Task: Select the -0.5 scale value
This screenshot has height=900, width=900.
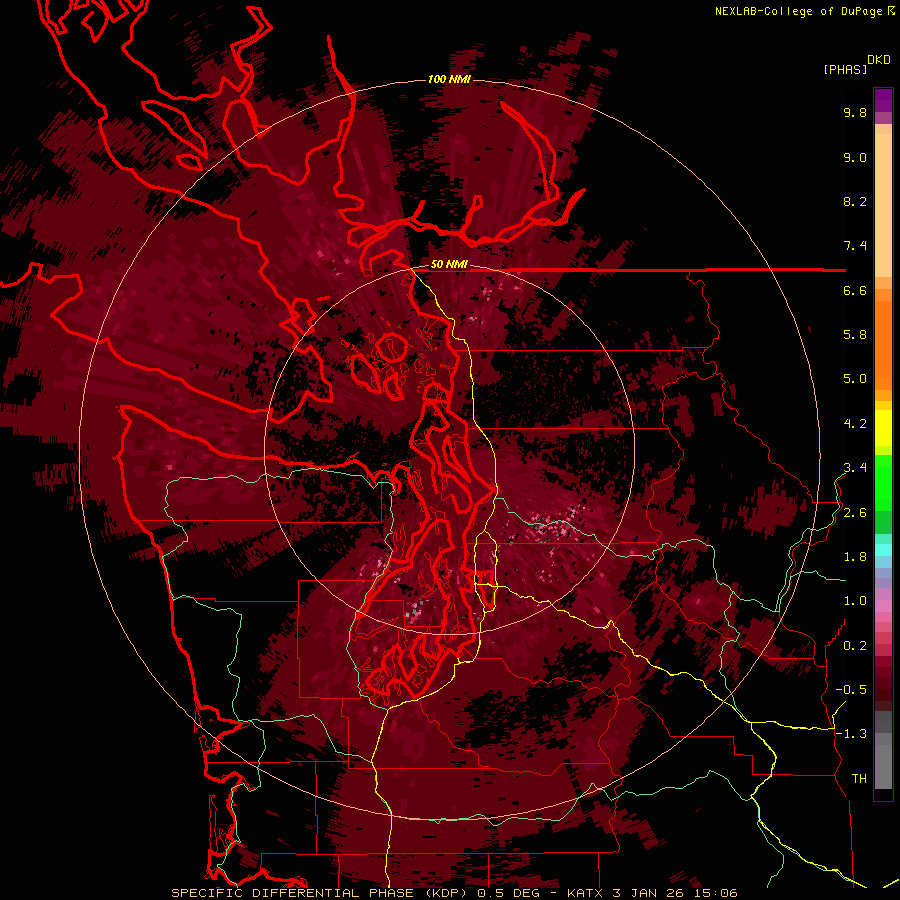Action: pos(851,690)
